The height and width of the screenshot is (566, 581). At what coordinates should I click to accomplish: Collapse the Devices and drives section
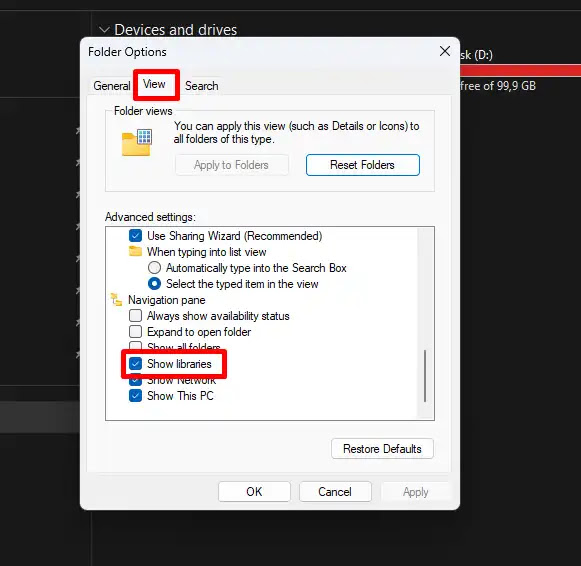(x=104, y=29)
